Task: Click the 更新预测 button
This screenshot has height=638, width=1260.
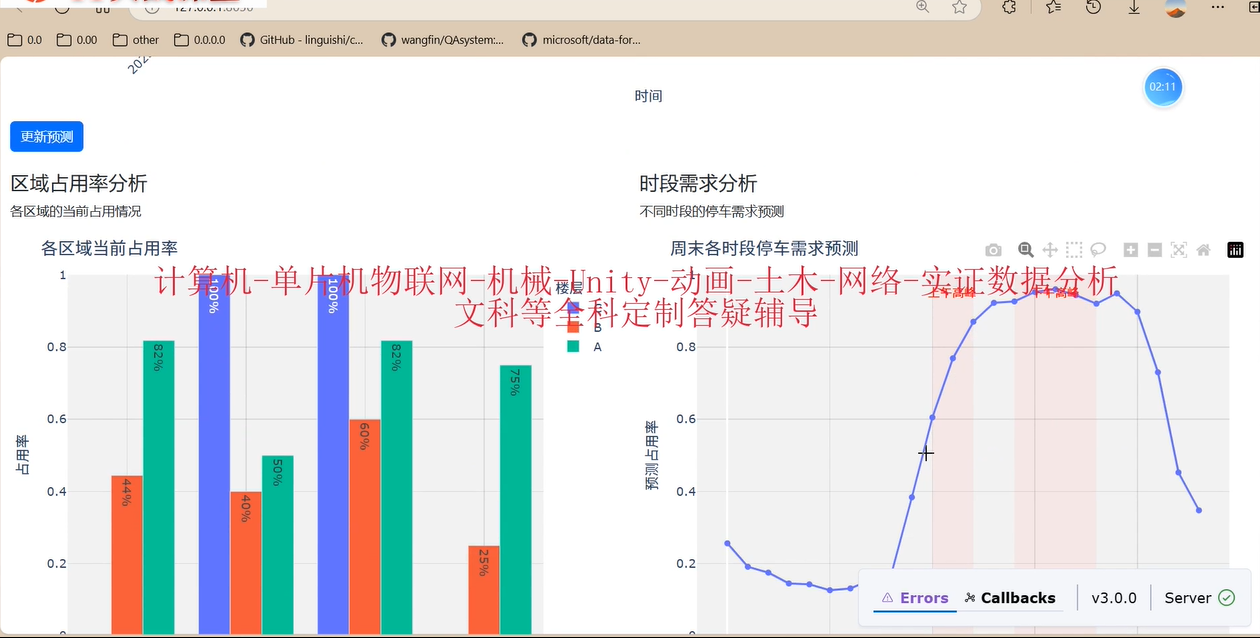Action: (47, 137)
